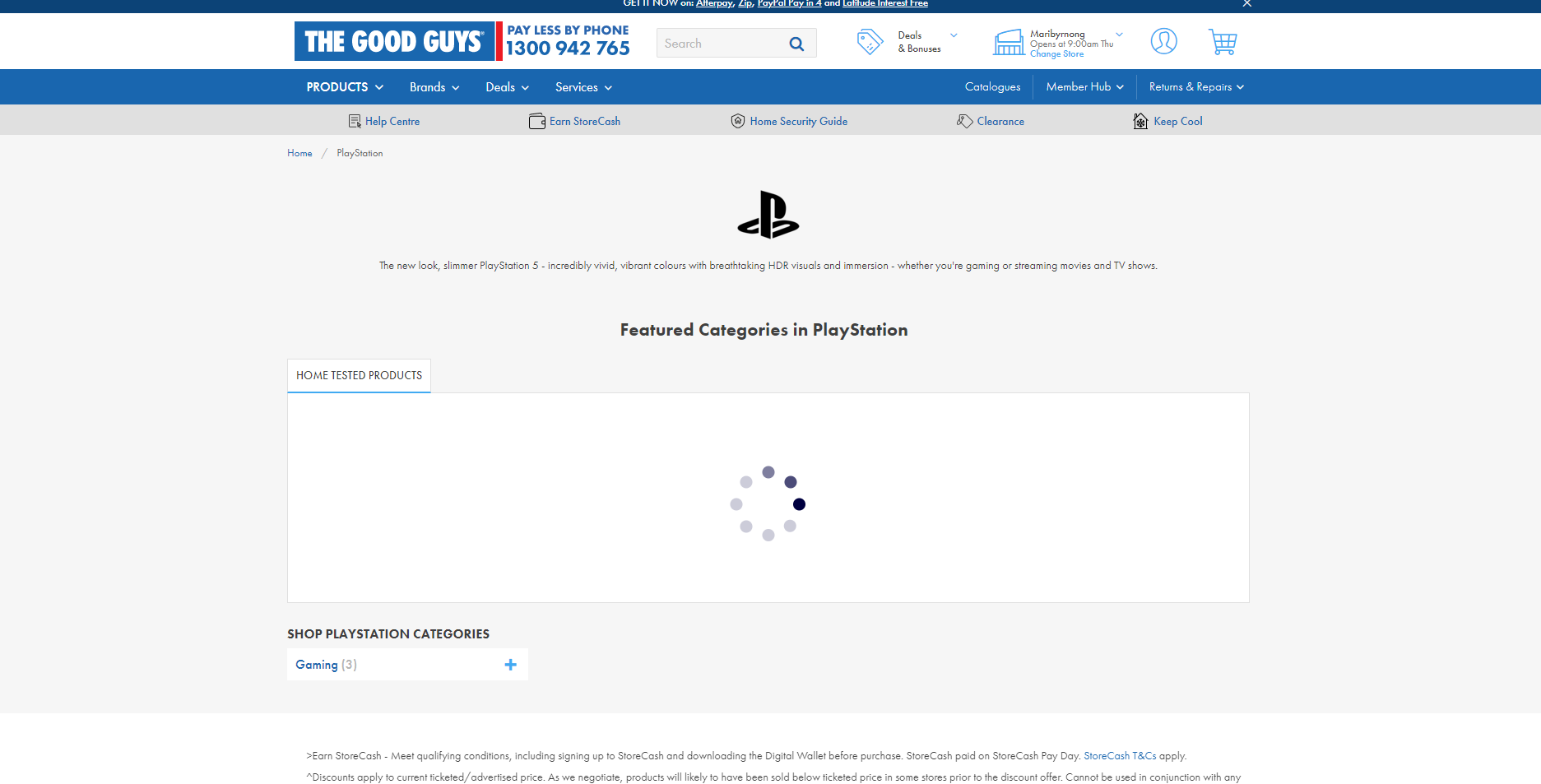Click the user account profile icon

[x=1163, y=41]
